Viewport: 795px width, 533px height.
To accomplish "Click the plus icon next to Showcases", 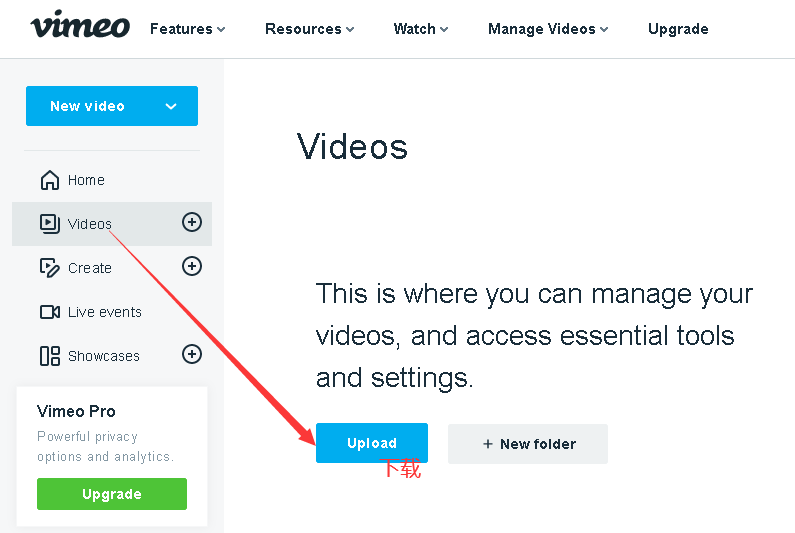I will pyautogui.click(x=192, y=354).
